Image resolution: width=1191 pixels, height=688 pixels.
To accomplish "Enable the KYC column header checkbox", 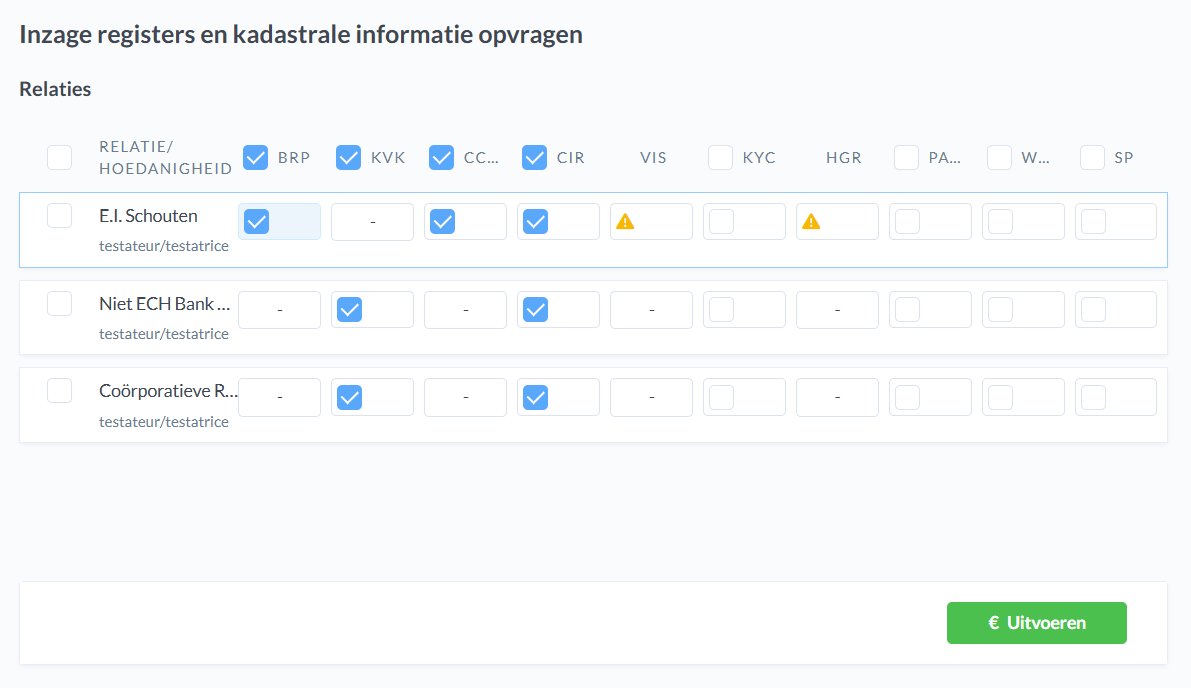I will tap(721, 157).
